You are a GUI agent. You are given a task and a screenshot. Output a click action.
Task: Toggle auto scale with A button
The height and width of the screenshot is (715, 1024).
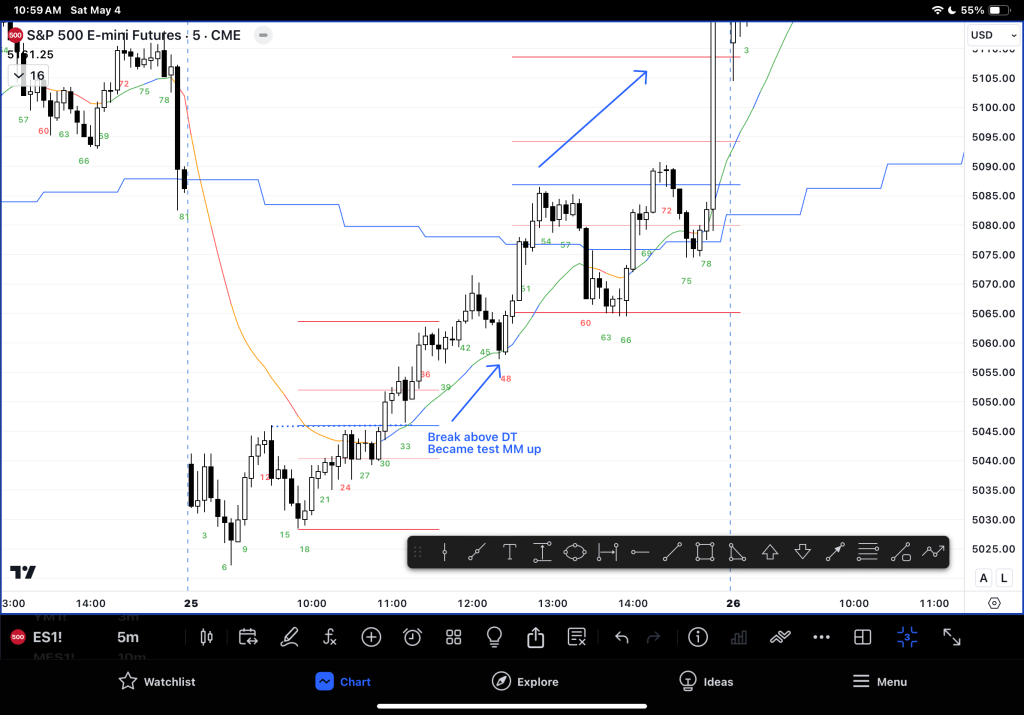(983, 578)
